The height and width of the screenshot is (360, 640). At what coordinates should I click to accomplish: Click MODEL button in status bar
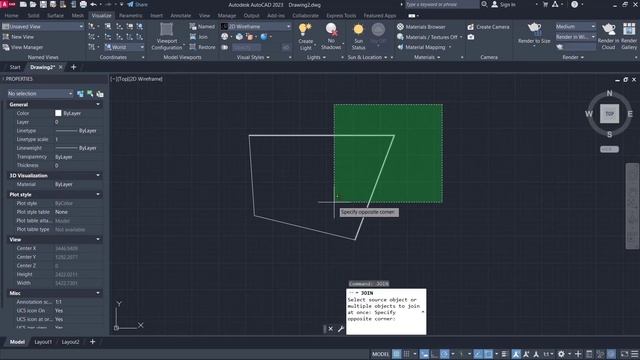pyautogui.click(x=380, y=354)
